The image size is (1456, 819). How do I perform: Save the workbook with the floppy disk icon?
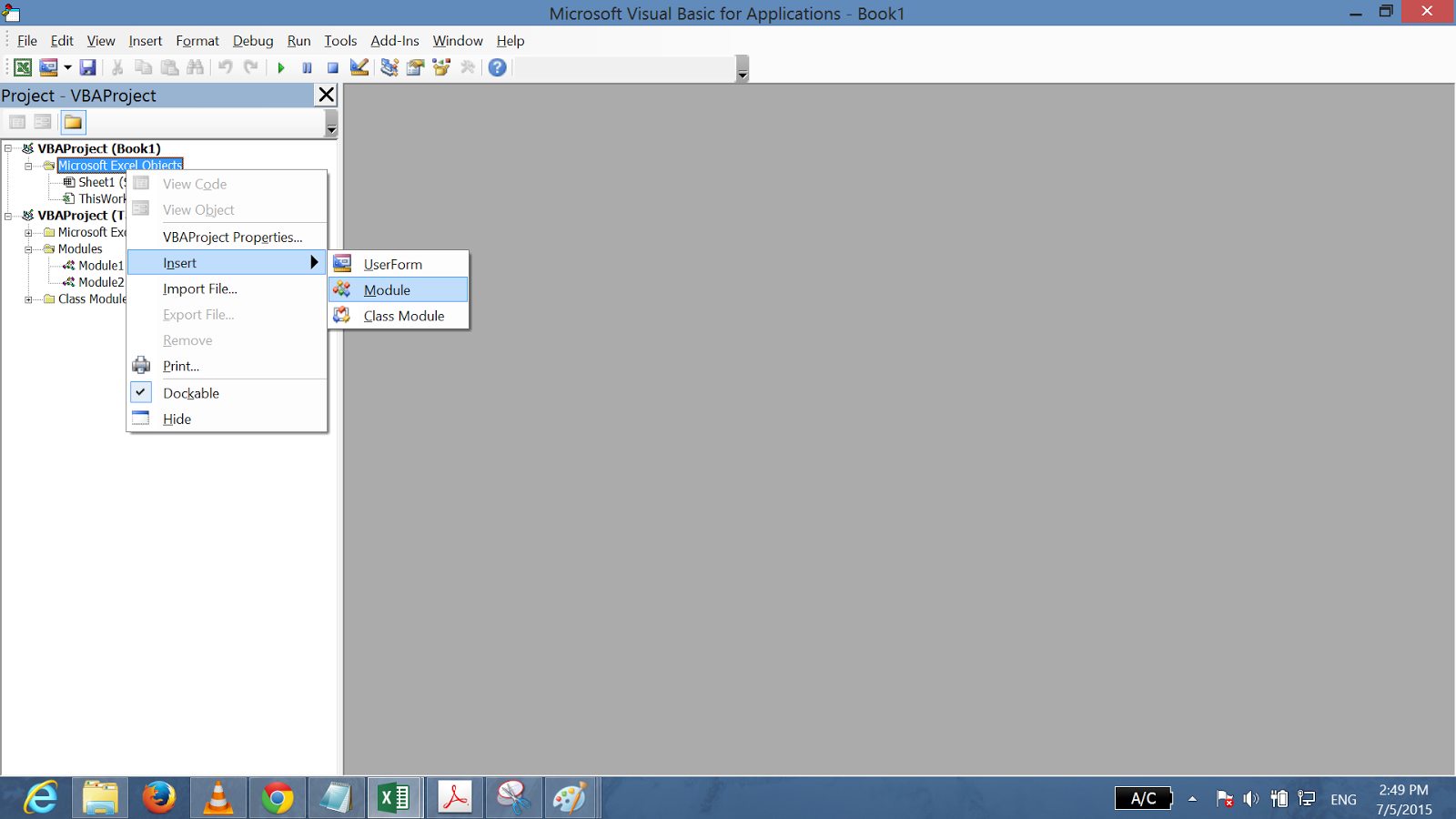pos(87,67)
